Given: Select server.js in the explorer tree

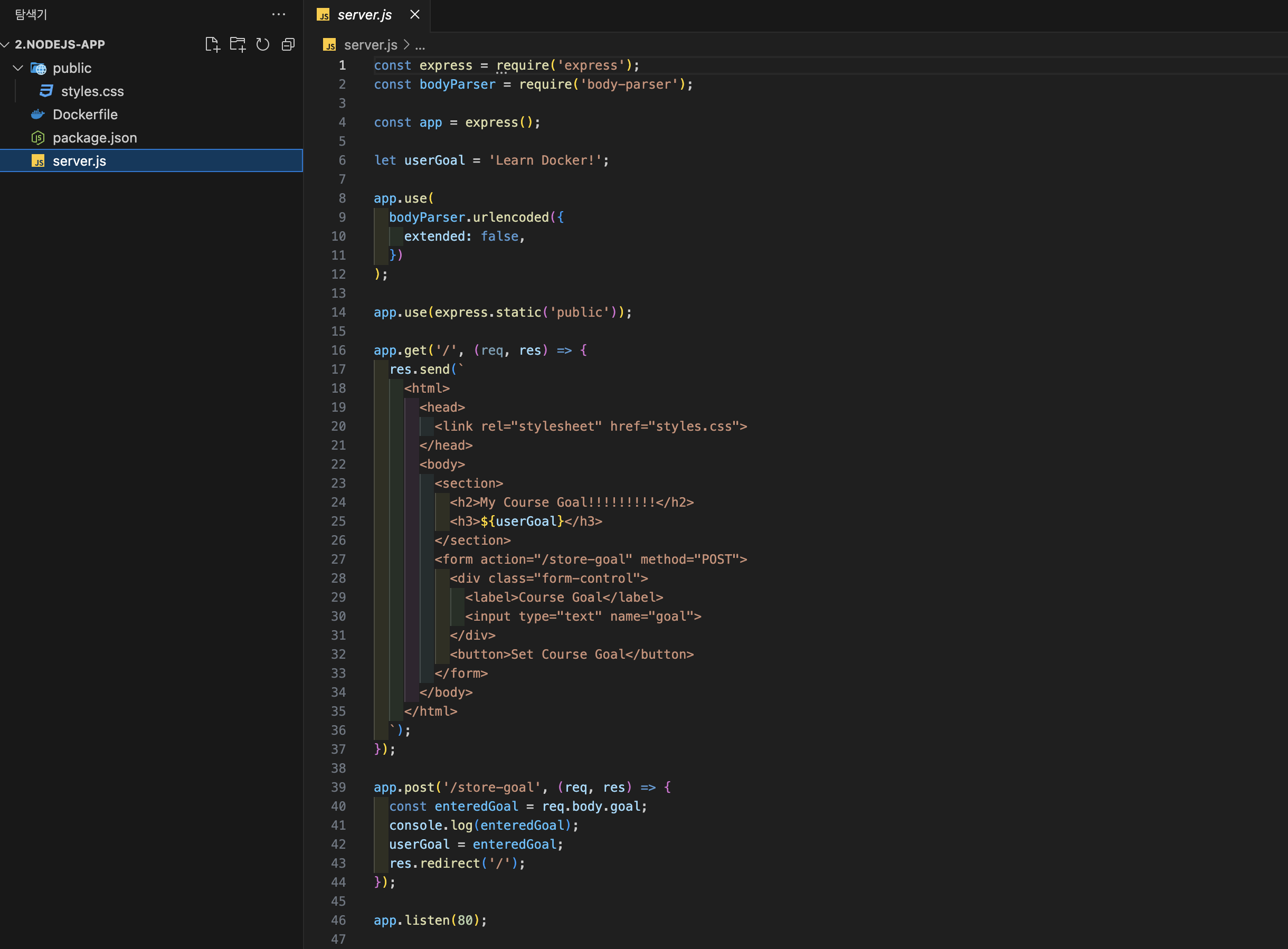Looking at the screenshot, I should pos(79,161).
